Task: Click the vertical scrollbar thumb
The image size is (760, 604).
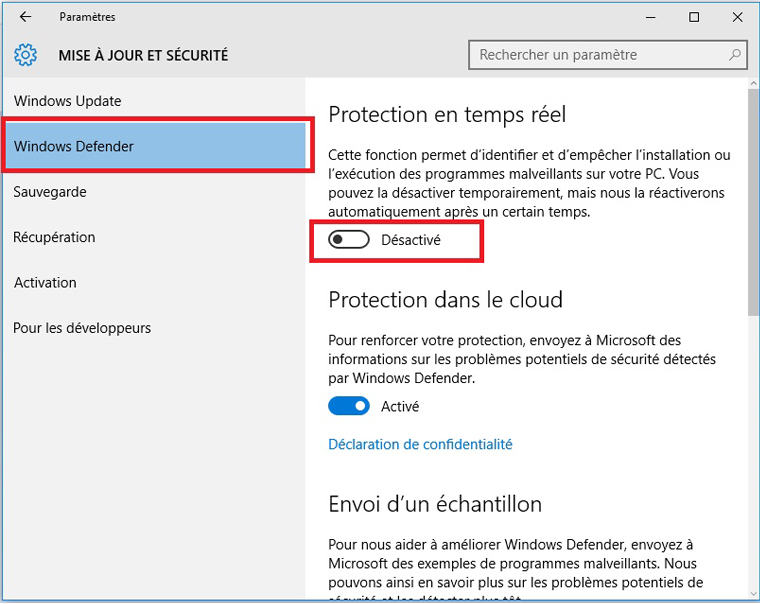Action: click(752, 200)
